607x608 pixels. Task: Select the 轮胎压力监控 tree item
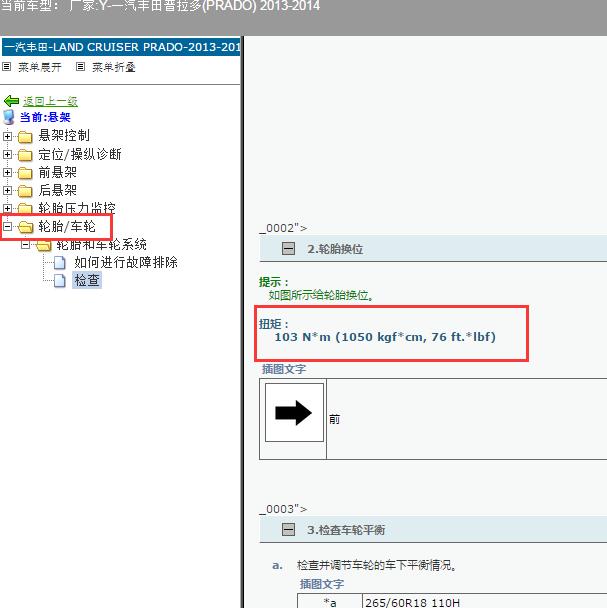pyautogui.click(x=77, y=208)
